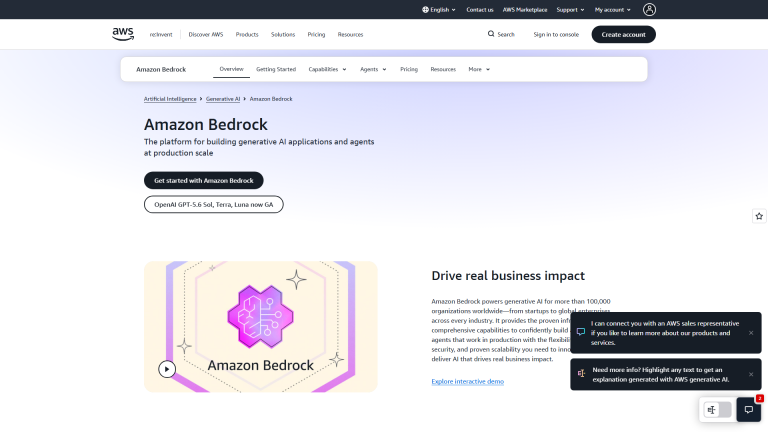
Task: Go to the Getting Started tab
Action: [x=276, y=69]
